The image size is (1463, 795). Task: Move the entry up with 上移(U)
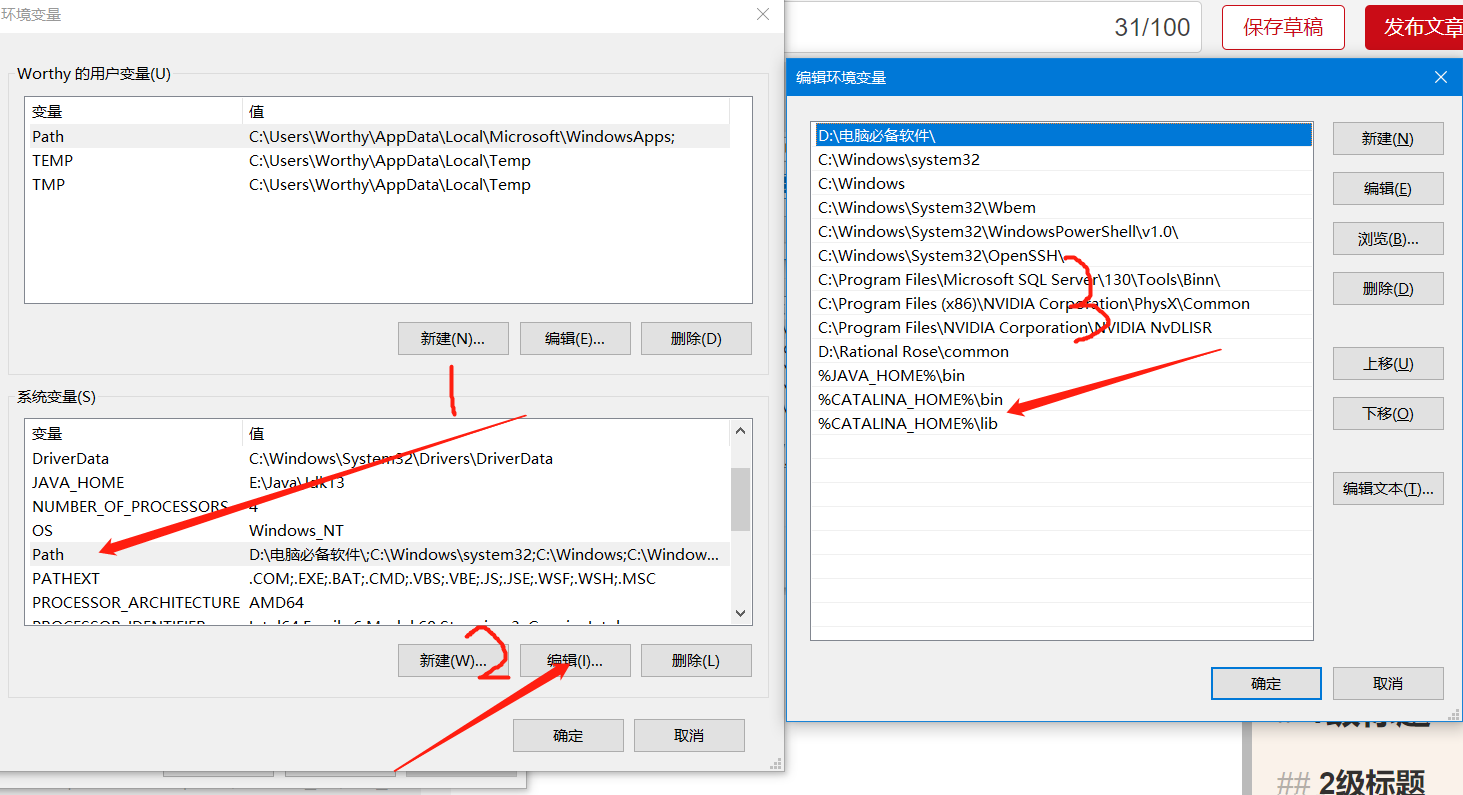pyautogui.click(x=1387, y=364)
